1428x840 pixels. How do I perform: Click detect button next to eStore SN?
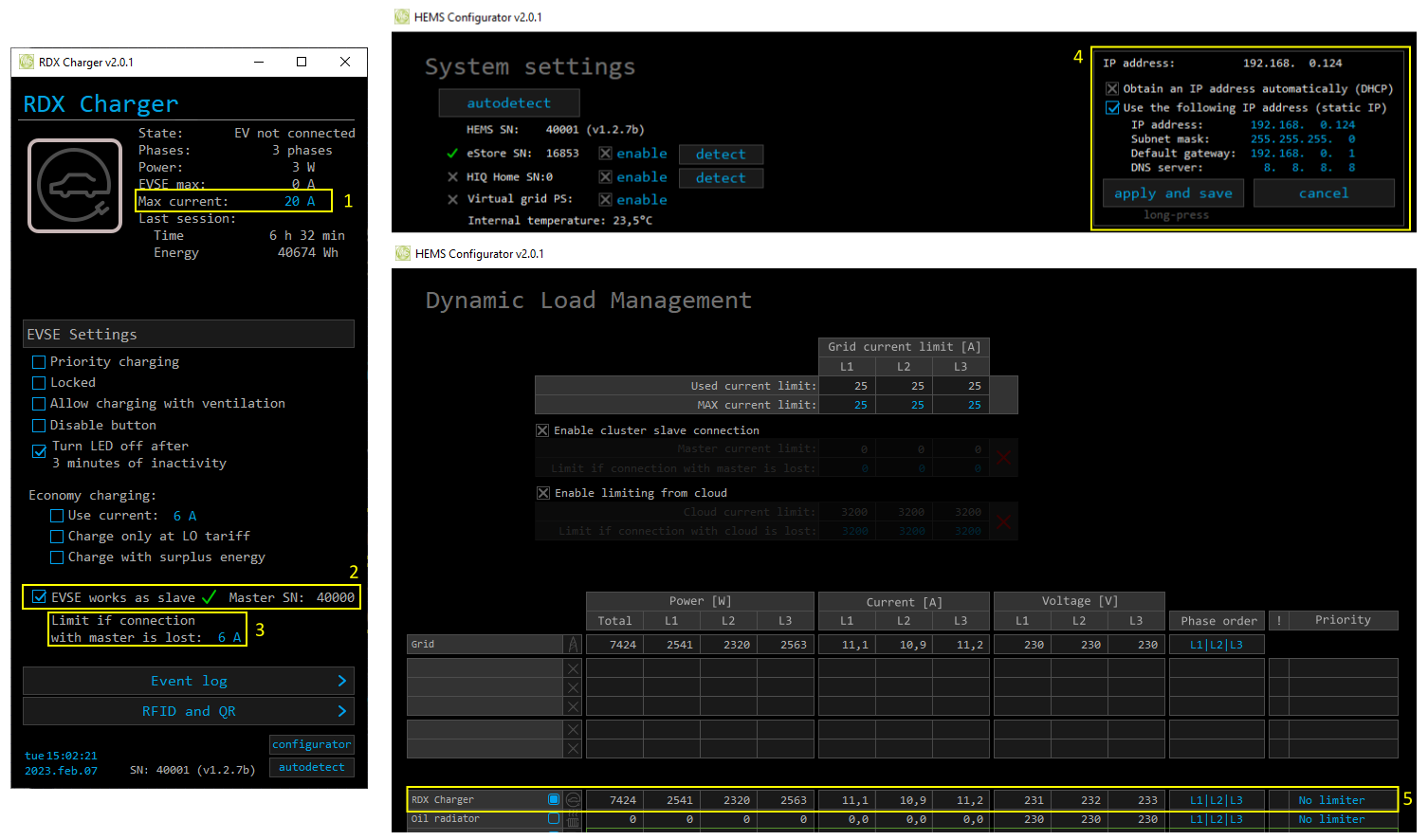click(721, 155)
